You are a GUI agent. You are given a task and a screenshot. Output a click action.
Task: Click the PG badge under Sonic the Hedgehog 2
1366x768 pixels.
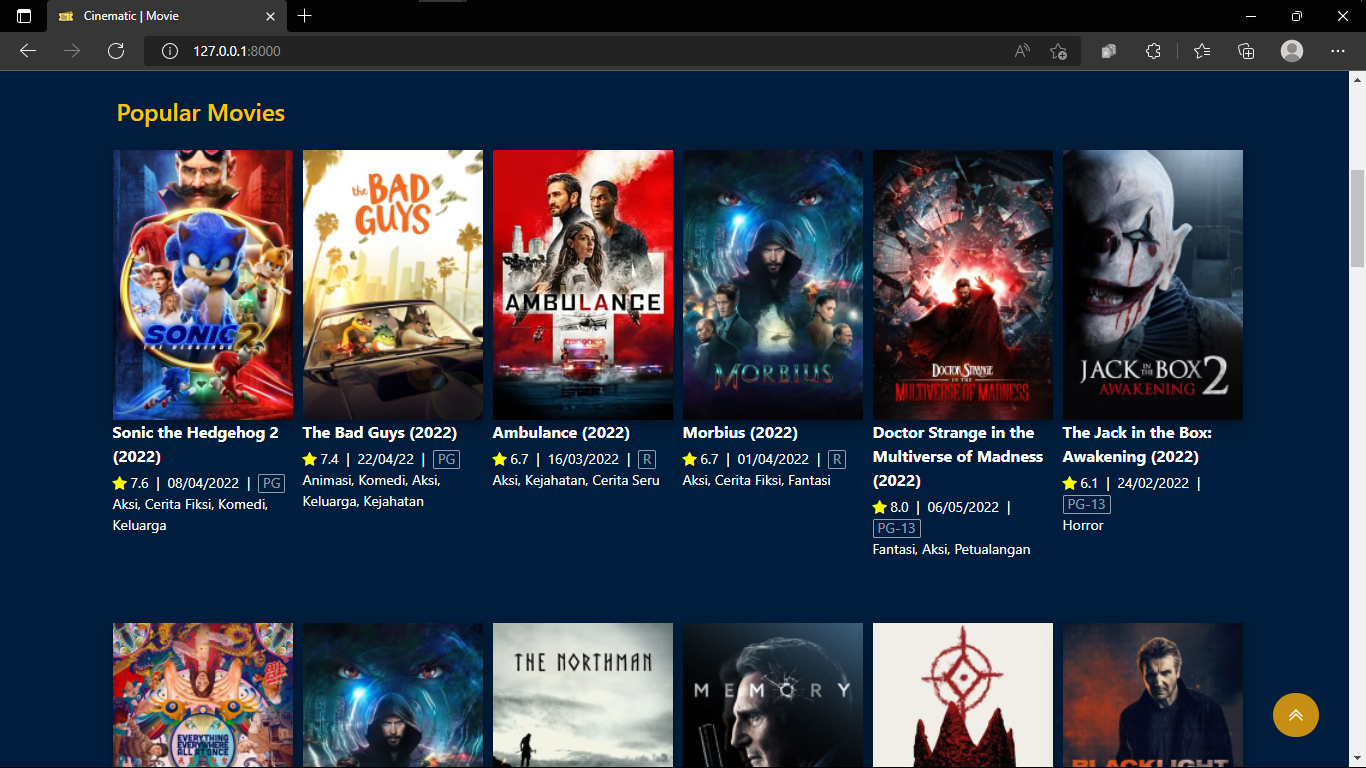click(x=271, y=484)
